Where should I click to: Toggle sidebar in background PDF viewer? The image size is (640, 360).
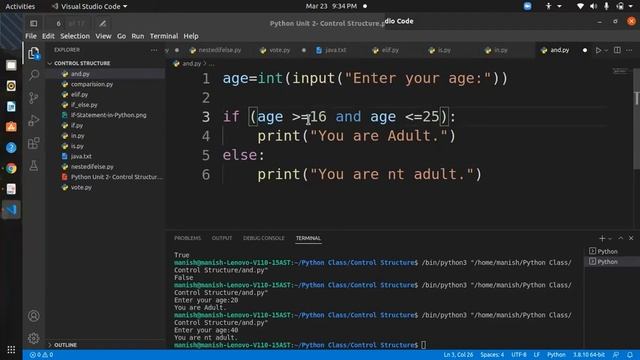[33, 24]
